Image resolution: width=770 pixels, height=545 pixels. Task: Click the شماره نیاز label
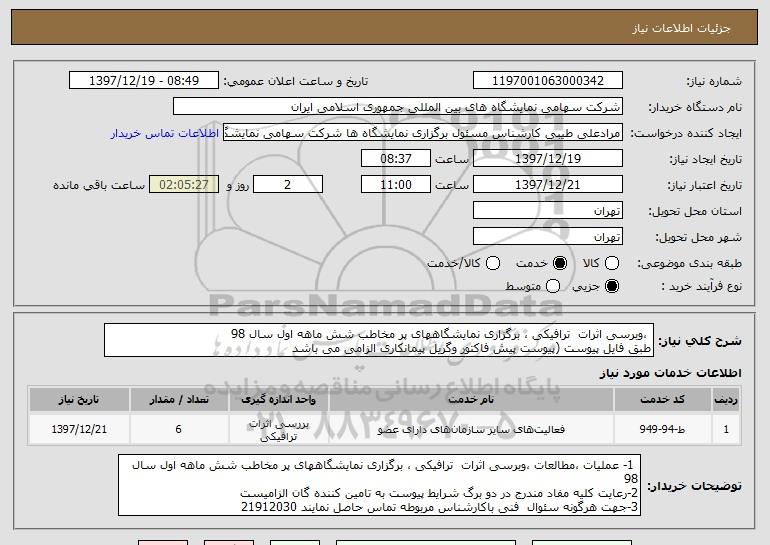pos(714,81)
